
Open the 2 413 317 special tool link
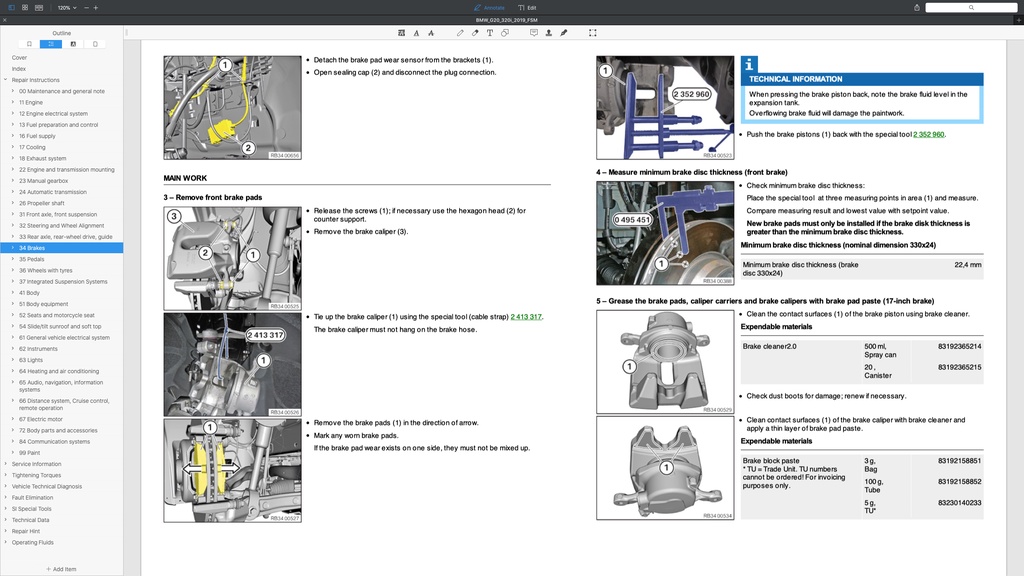(526, 316)
